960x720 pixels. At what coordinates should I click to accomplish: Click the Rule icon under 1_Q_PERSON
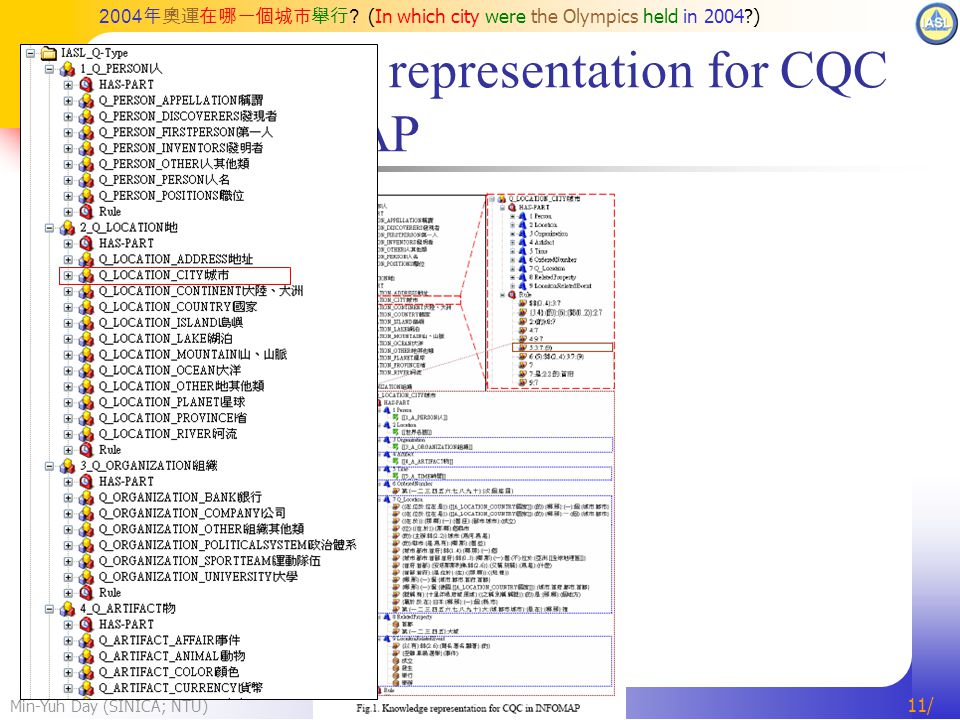[x=86, y=212]
